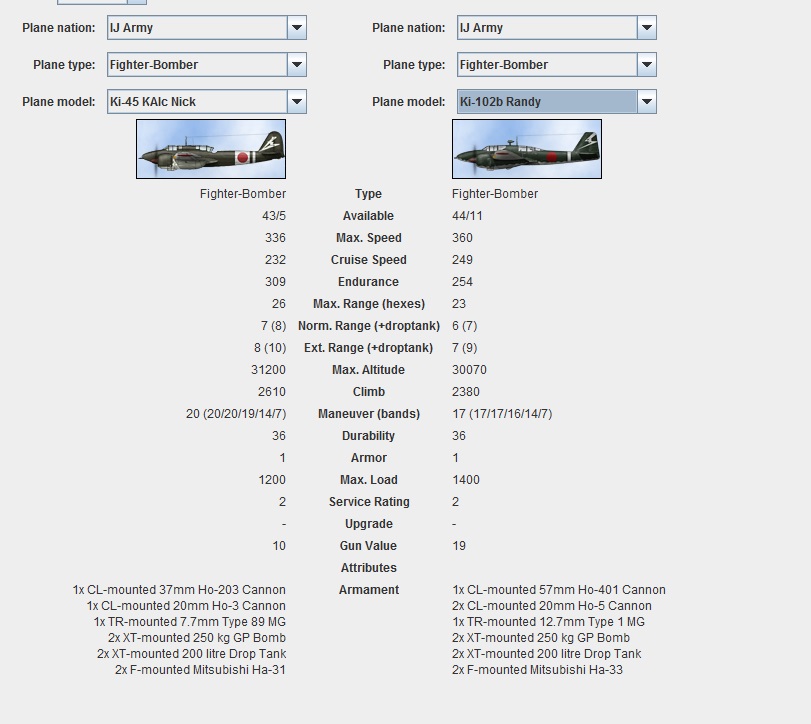Image resolution: width=811 pixels, height=724 pixels.
Task: Click Nick's maneuver value 20 (20/20/19/14/7)
Action: click(236, 414)
